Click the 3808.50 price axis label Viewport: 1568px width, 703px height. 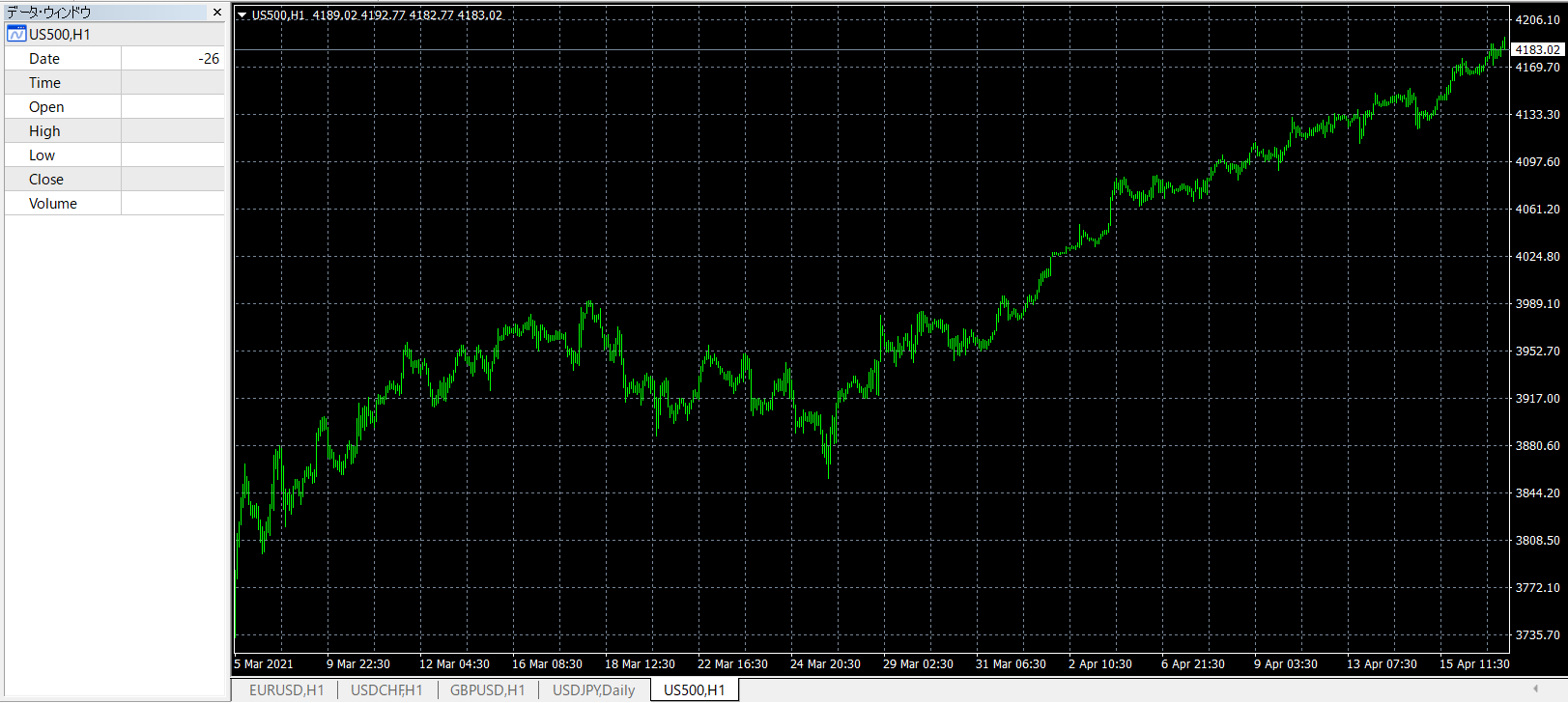pos(1537,541)
